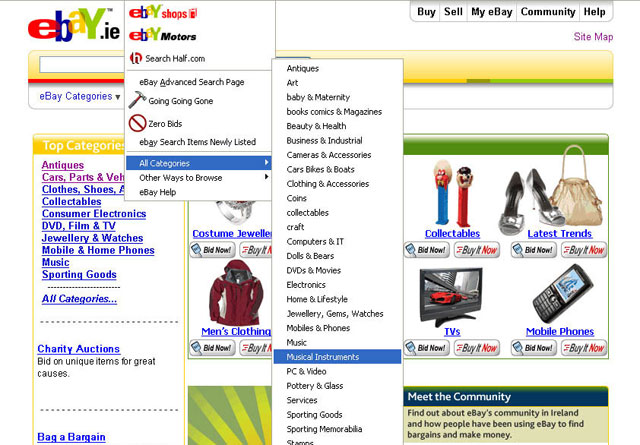The image size is (640, 445).
Task: Choose baby & Maternity category
Action: click(318, 97)
